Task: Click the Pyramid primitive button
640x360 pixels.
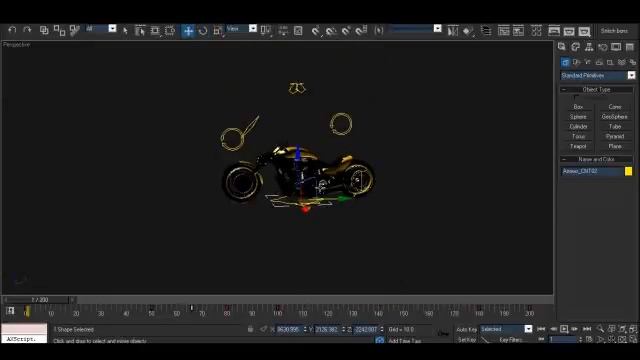Action: coord(615,136)
